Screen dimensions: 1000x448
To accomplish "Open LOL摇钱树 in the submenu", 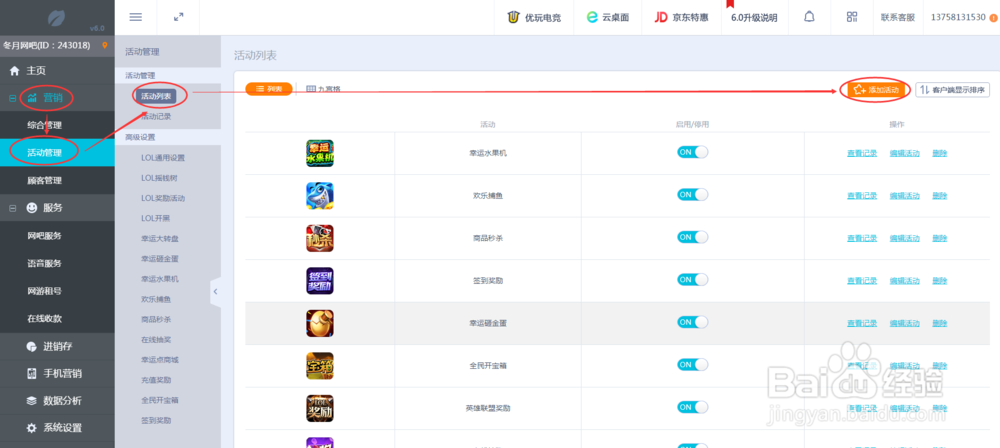I will coord(158,178).
